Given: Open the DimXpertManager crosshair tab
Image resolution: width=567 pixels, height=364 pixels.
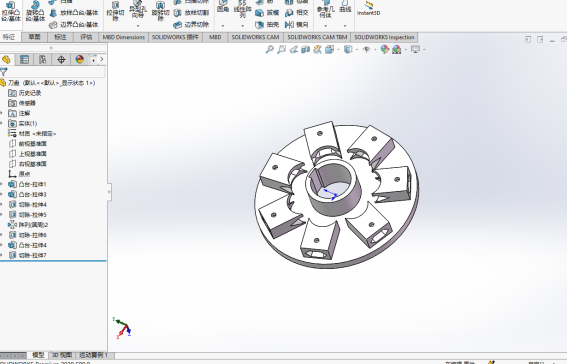Looking at the screenshot, I should (61, 60).
